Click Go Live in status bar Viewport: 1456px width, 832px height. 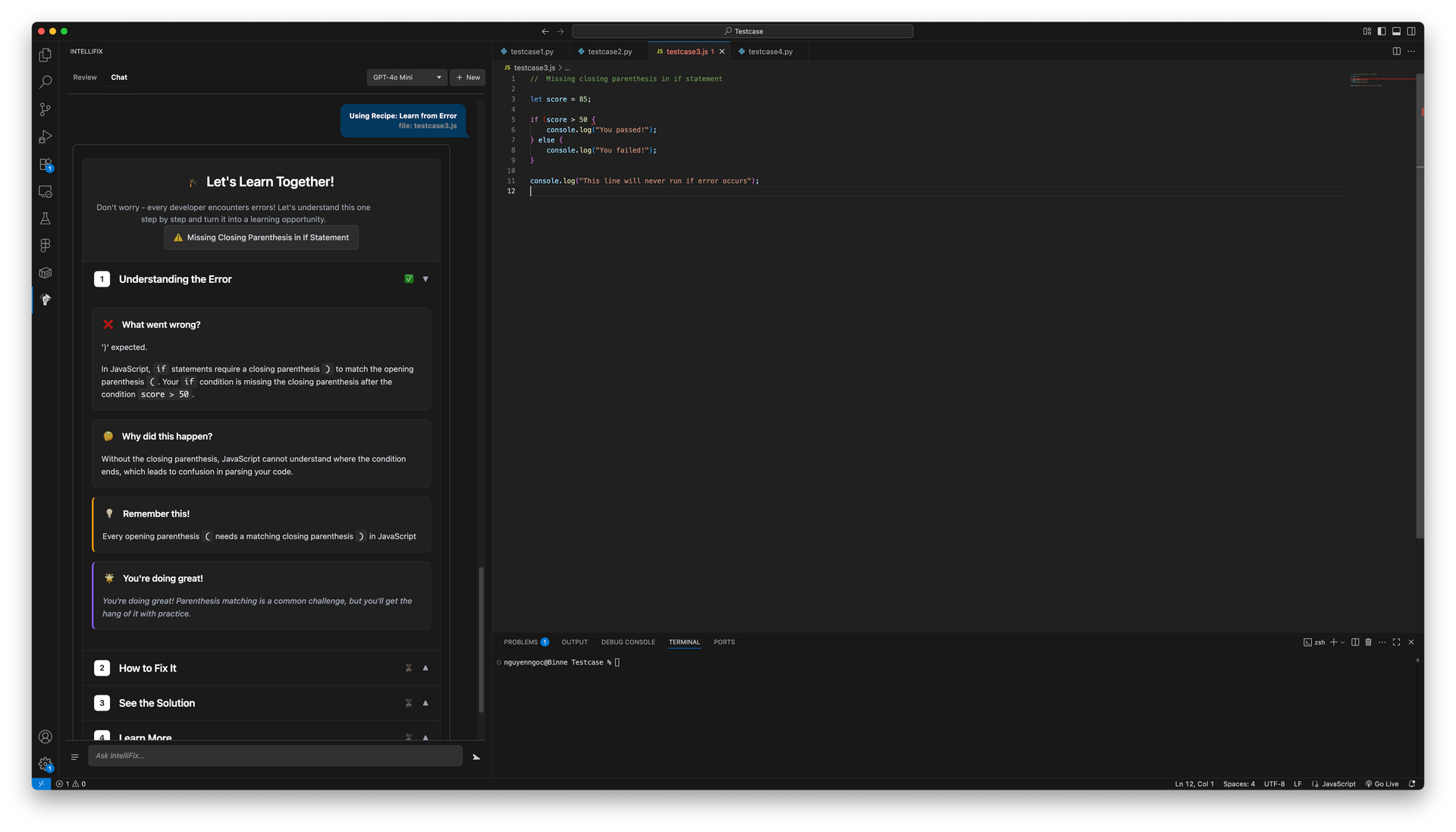[1382, 784]
